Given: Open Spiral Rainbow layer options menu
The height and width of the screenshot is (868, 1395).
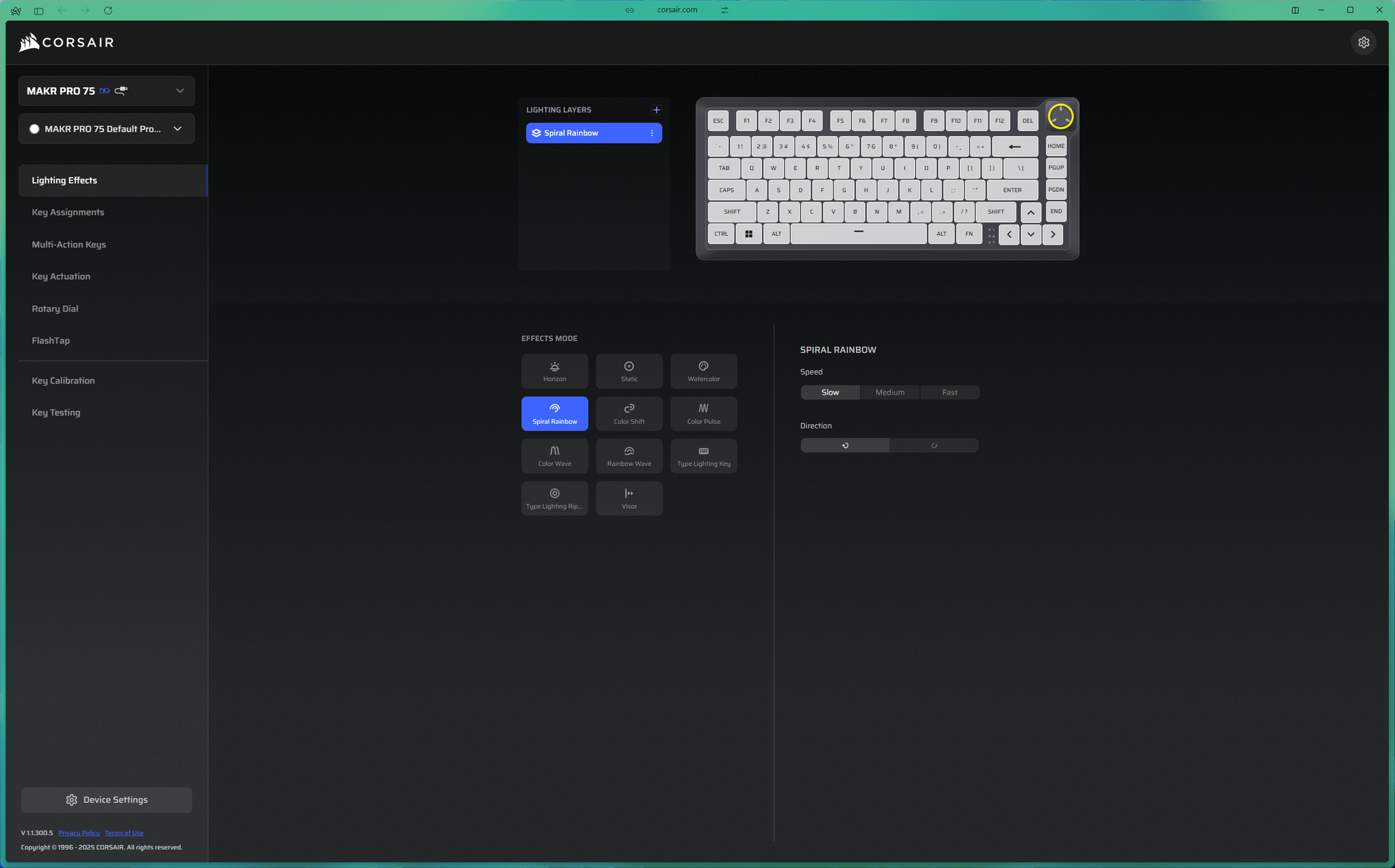Looking at the screenshot, I should click(x=651, y=133).
